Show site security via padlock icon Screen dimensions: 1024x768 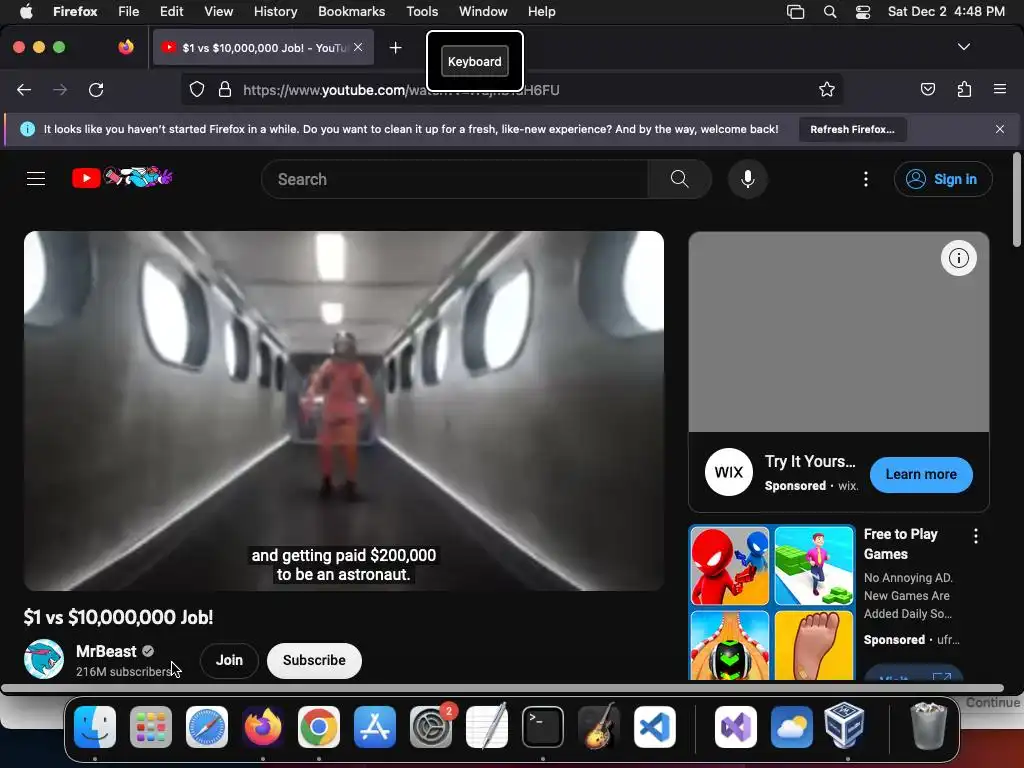[225, 89]
